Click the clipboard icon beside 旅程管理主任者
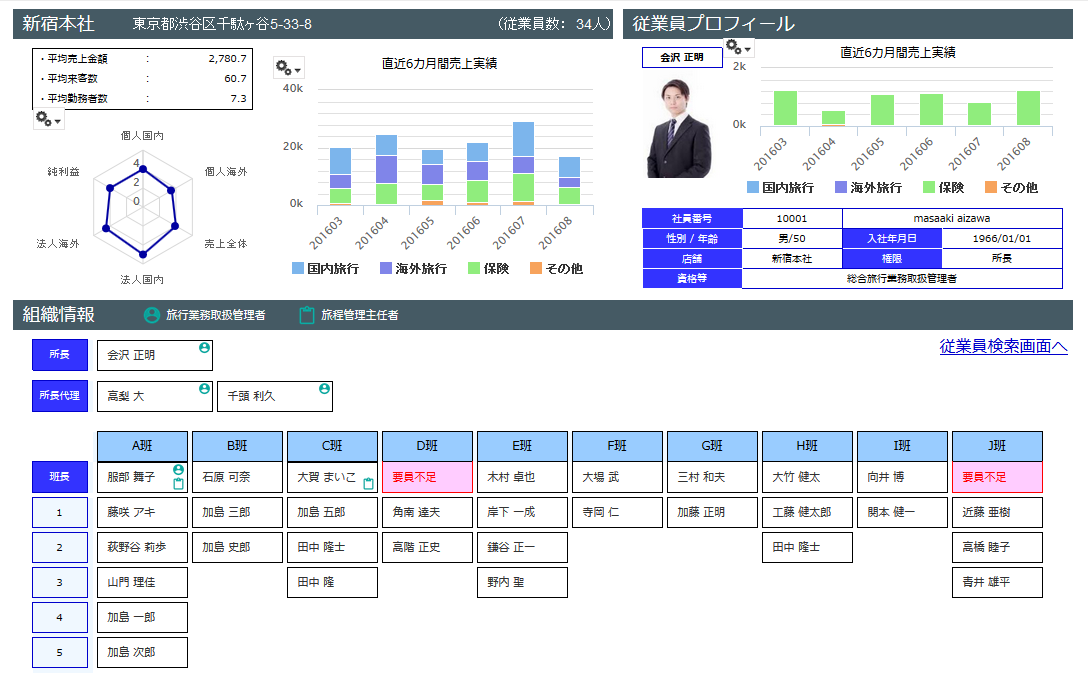 coord(307,315)
